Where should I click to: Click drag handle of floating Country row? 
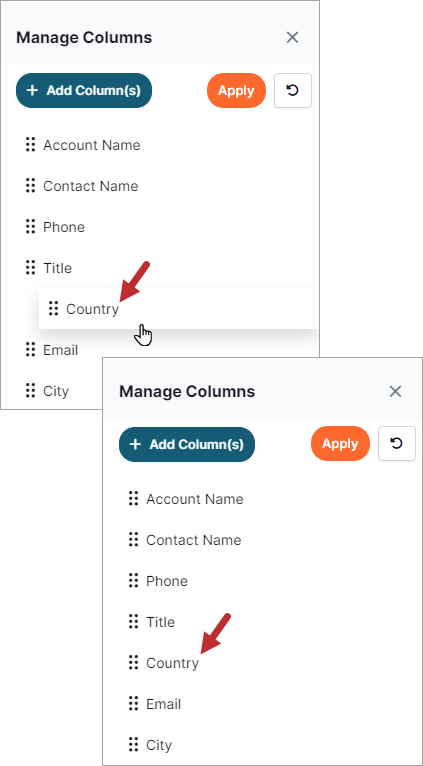(54, 309)
